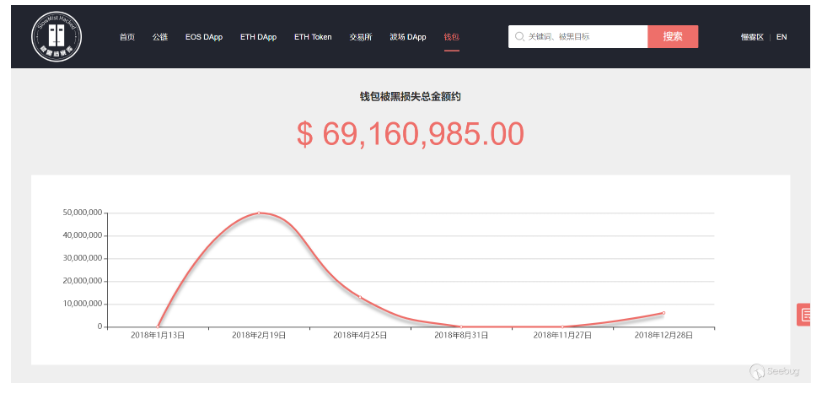Click the SlowMist Hacked circular logo
This screenshot has height=396, width=833.
pos(56,37)
